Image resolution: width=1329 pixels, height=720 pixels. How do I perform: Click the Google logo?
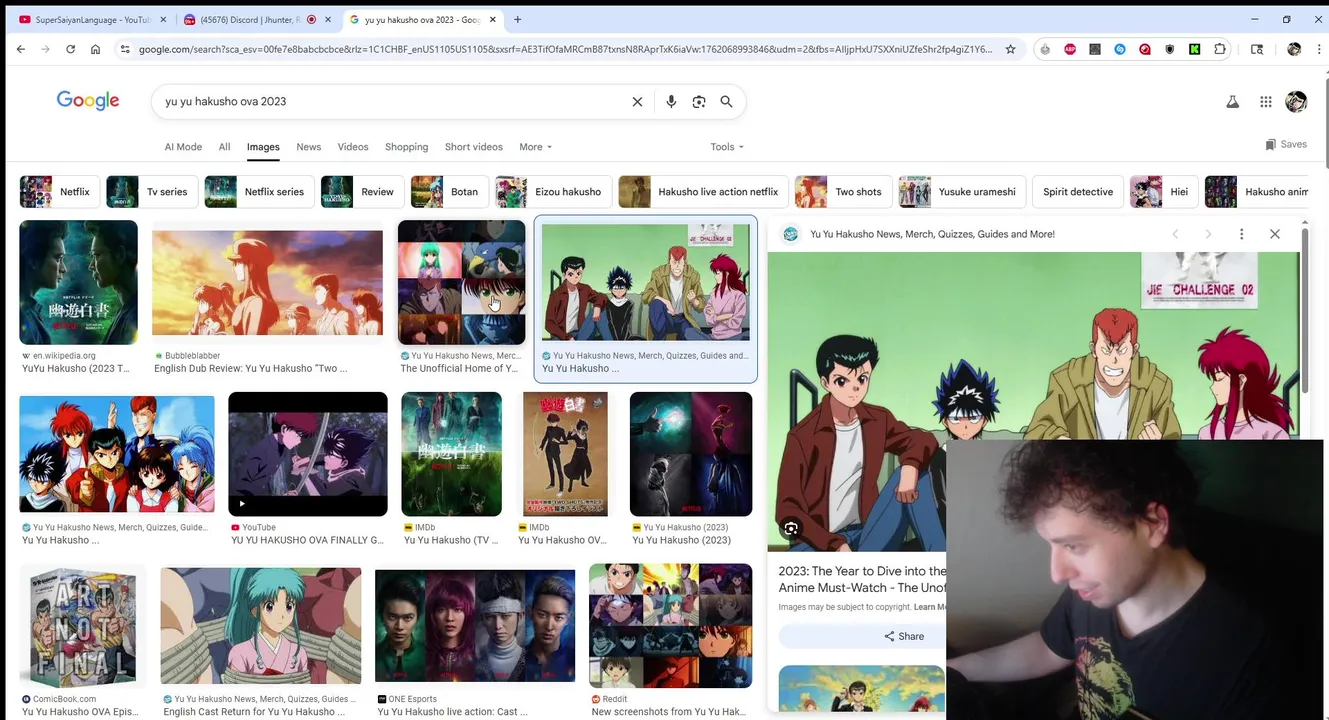coord(88,101)
